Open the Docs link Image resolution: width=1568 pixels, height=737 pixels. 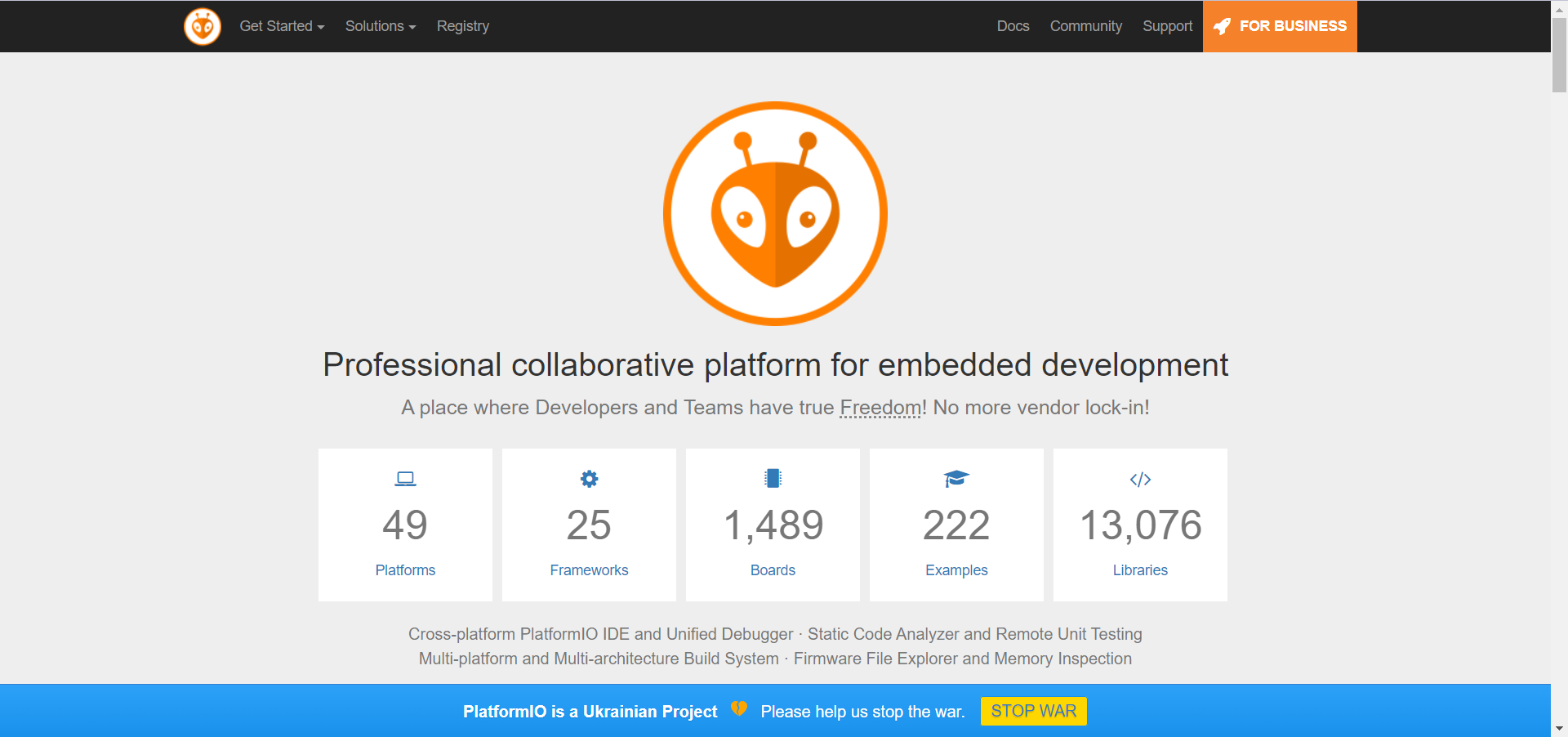(1013, 26)
